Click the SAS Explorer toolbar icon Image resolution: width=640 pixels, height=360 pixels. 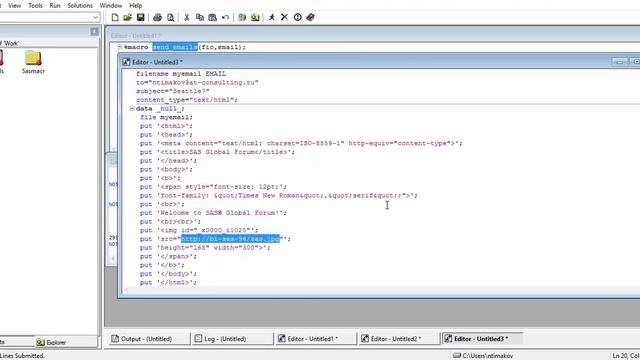255,17
